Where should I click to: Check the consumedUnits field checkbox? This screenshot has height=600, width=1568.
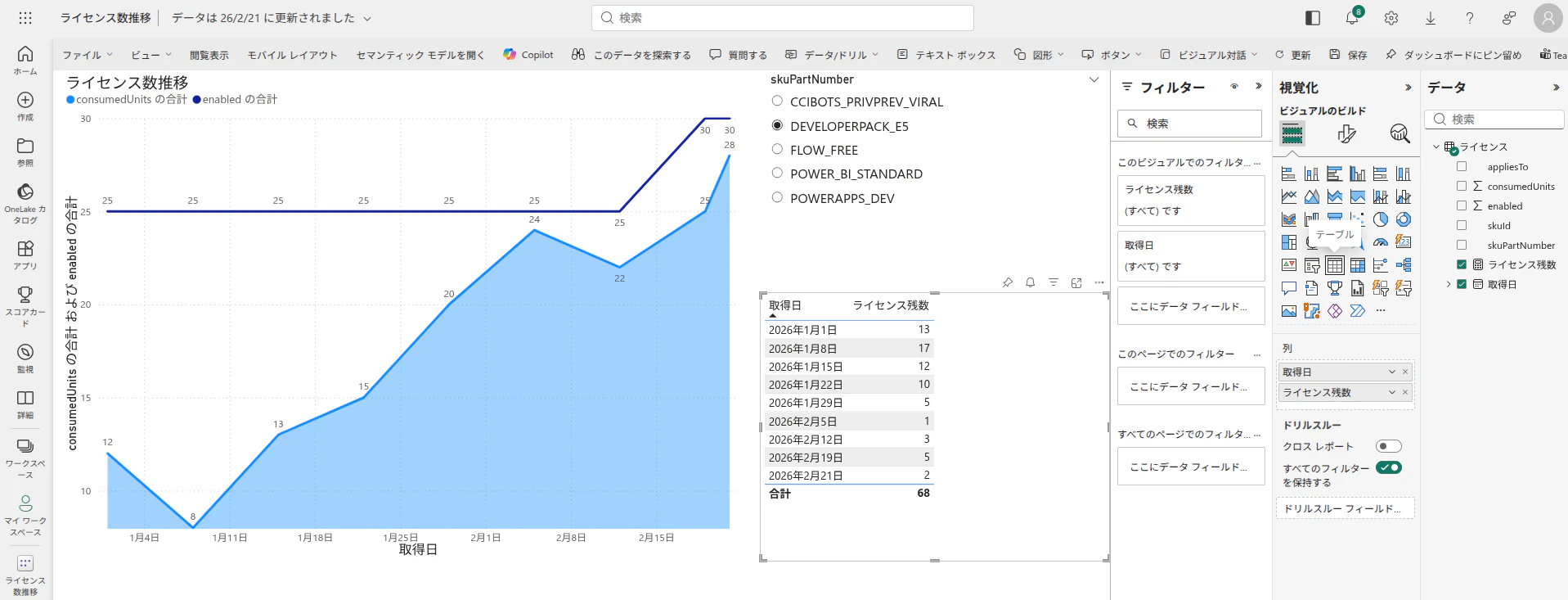(1462, 186)
